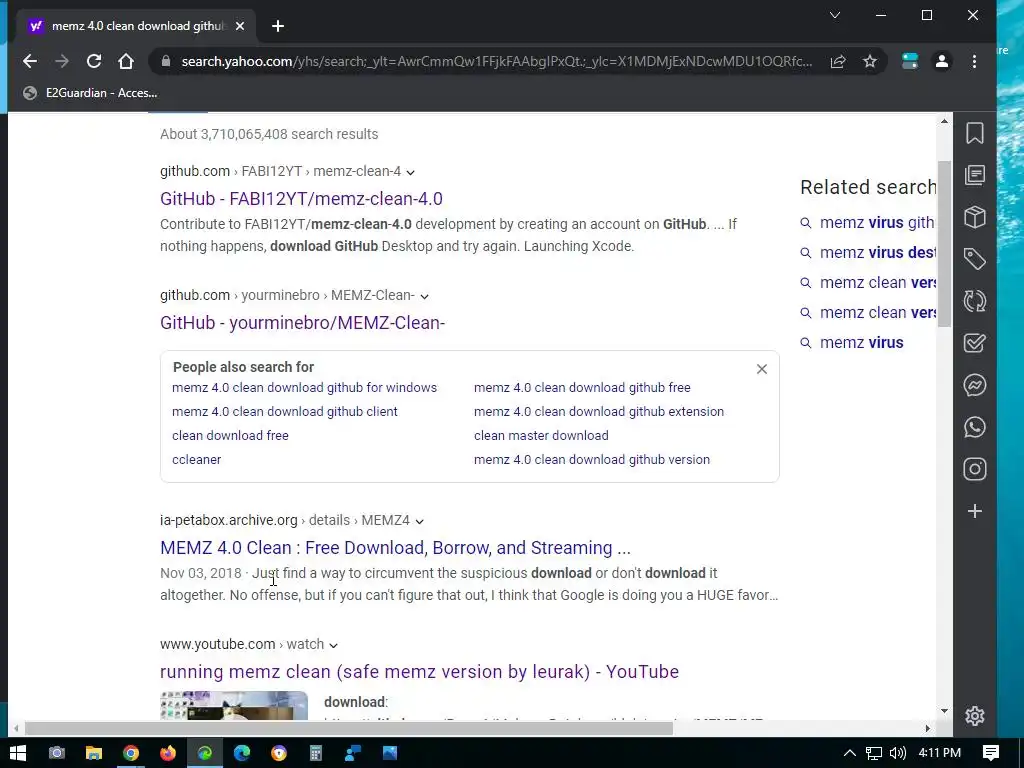Image resolution: width=1024 pixels, height=768 pixels.
Task: Click the sync arrows sidebar icon
Action: click(x=975, y=301)
